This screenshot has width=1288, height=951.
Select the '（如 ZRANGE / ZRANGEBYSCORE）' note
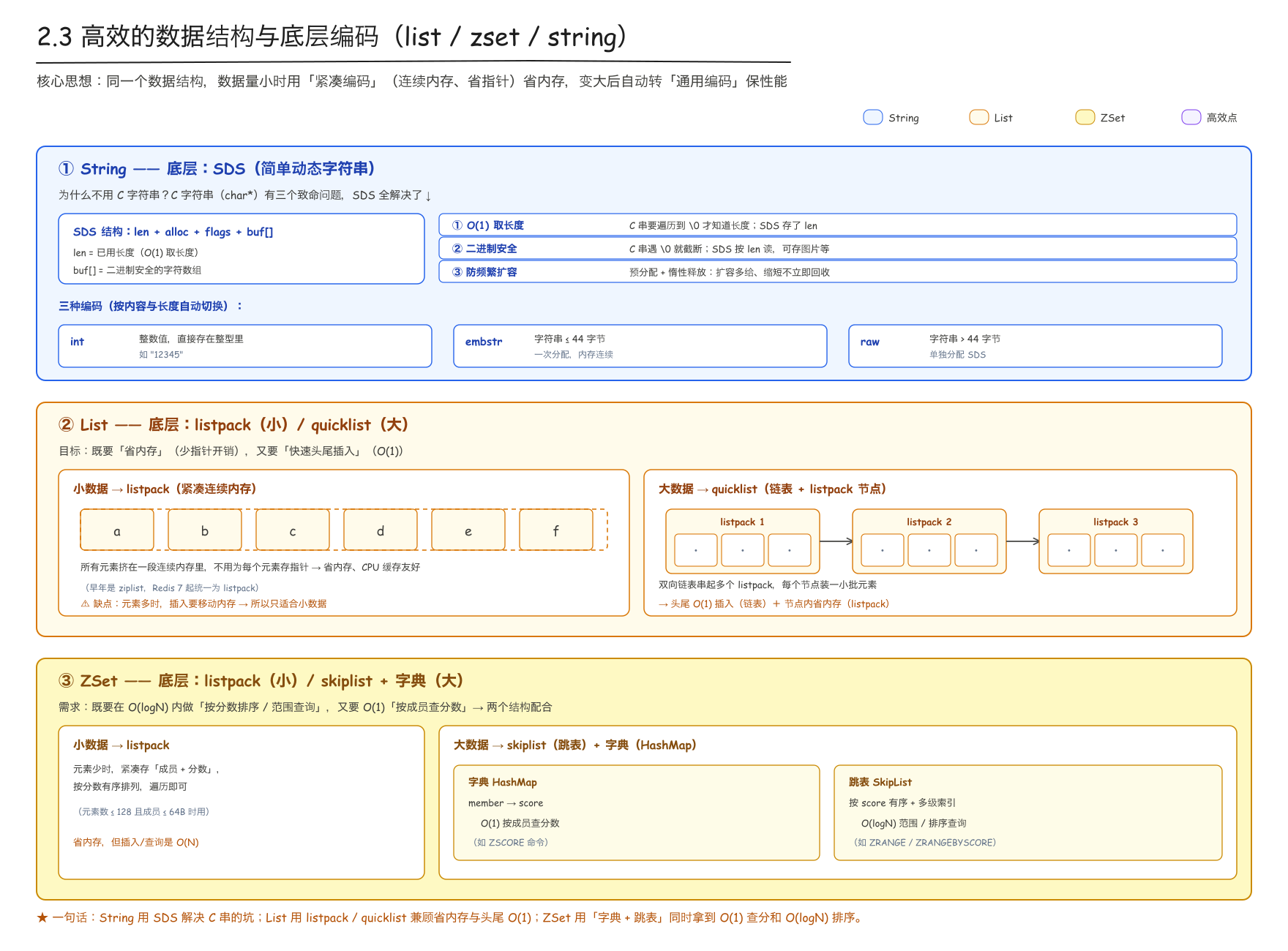(x=925, y=842)
